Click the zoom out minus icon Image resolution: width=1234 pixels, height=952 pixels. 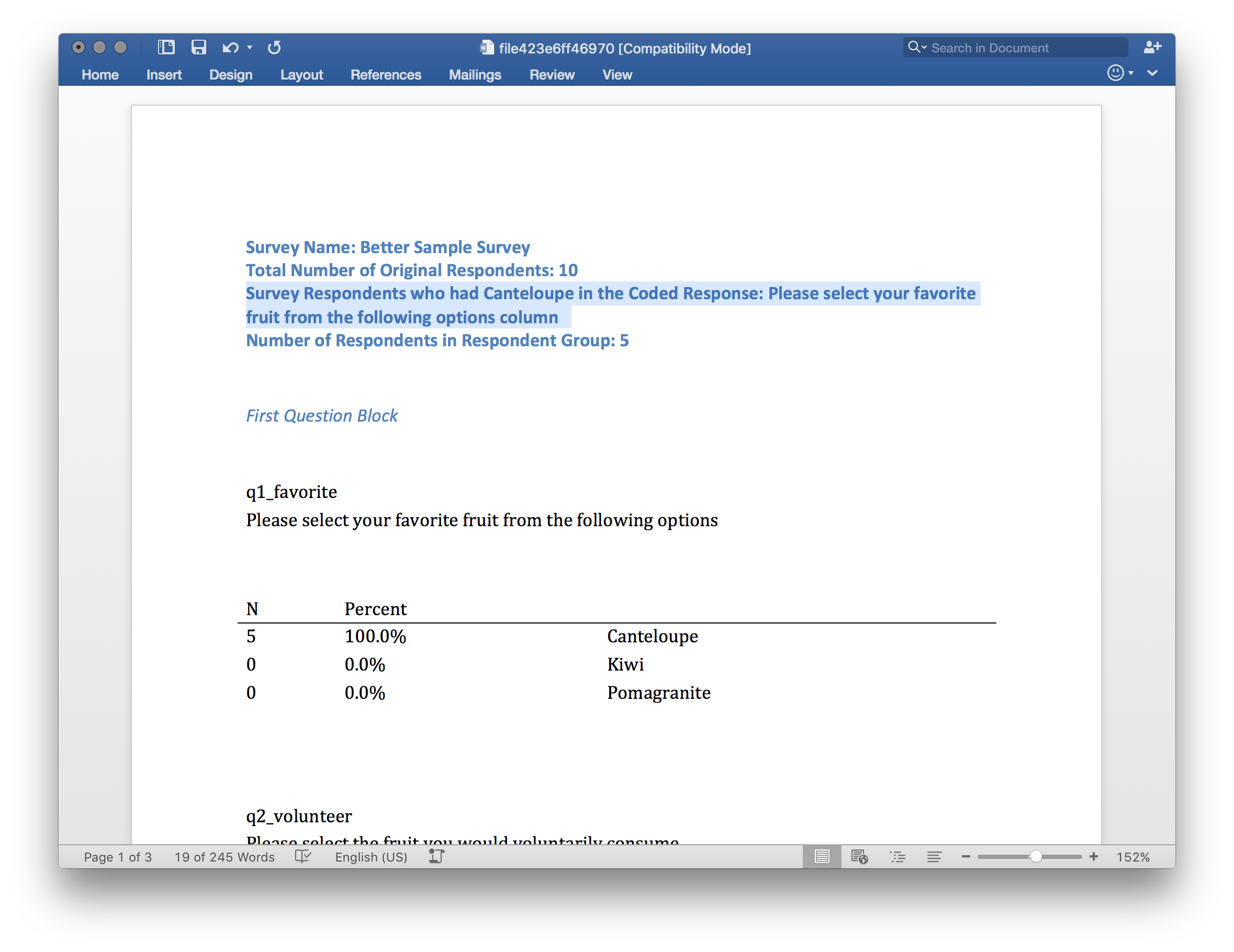click(x=966, y=857)
